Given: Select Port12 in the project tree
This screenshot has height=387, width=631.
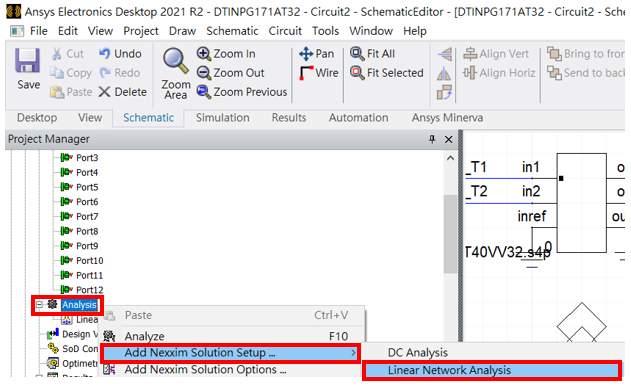Looking at the screenshot, I should (x=90, y=290).
